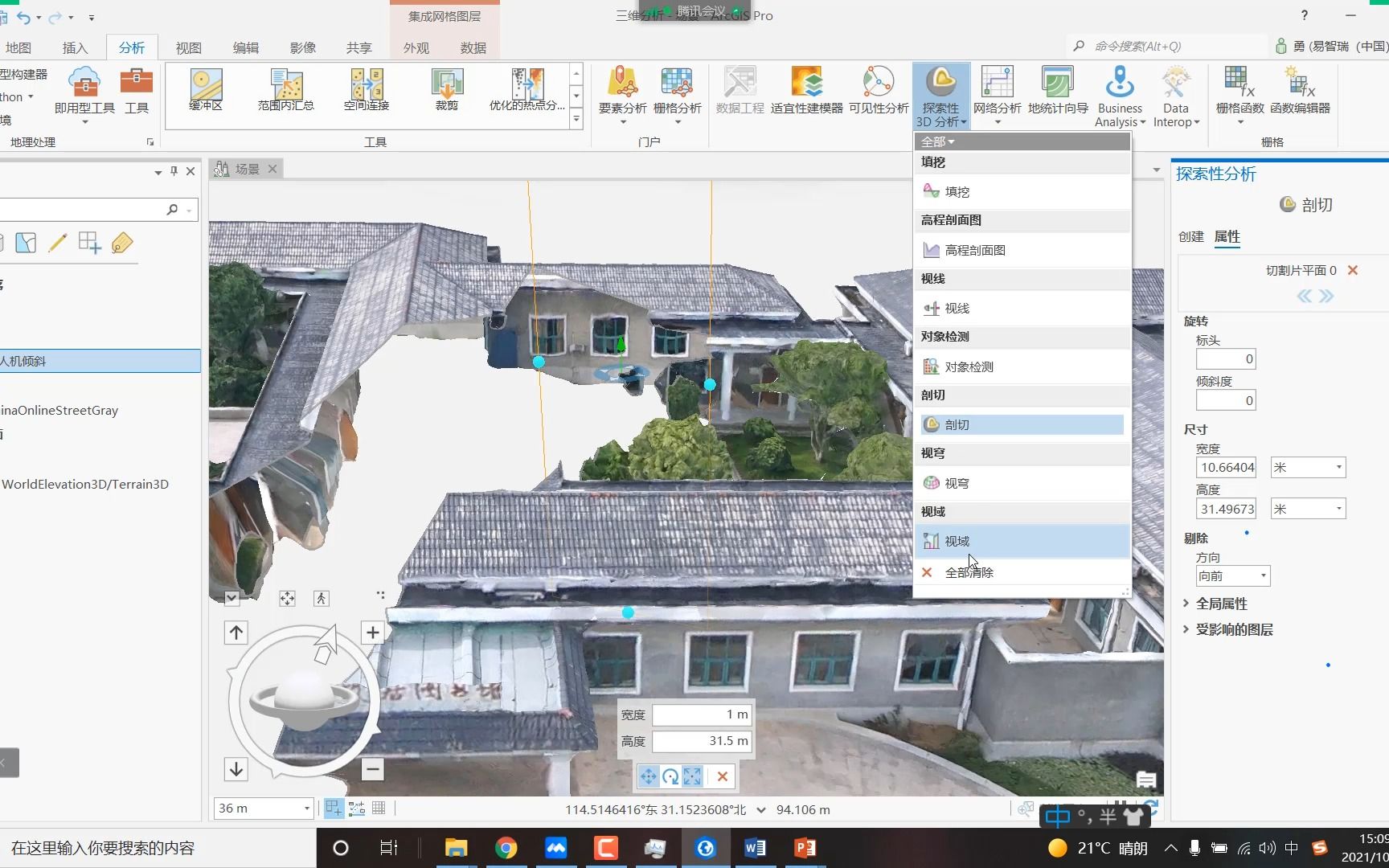Open Chrome from the Windows taskbar

(x=506, y=848)
